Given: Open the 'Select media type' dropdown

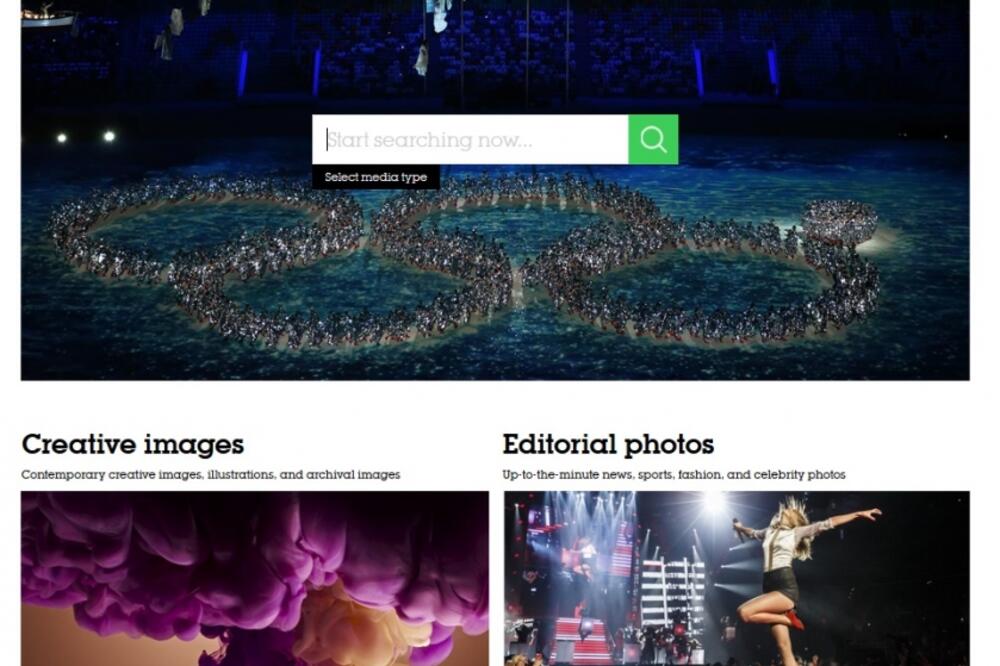Looking at the screenshot, I should pyautogui.click(x=376, y=177).
